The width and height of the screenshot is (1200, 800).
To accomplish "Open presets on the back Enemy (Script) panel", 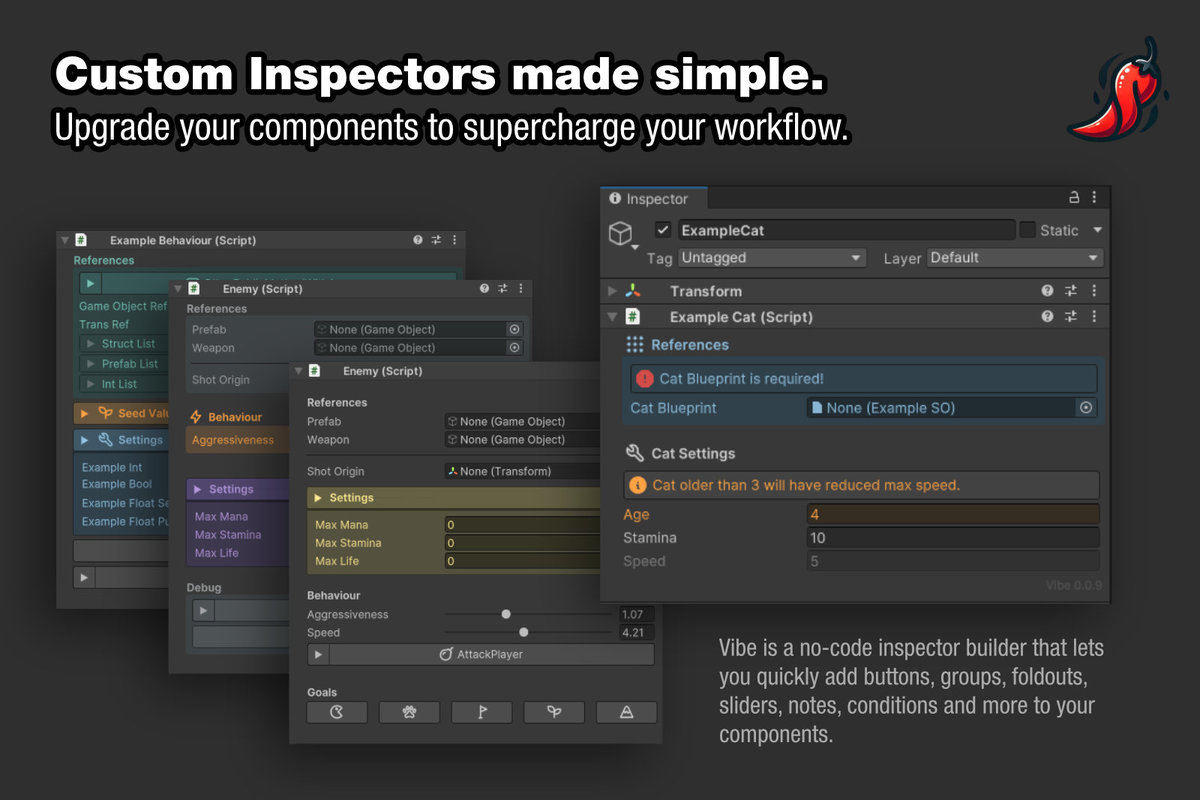I will point(502,289).
